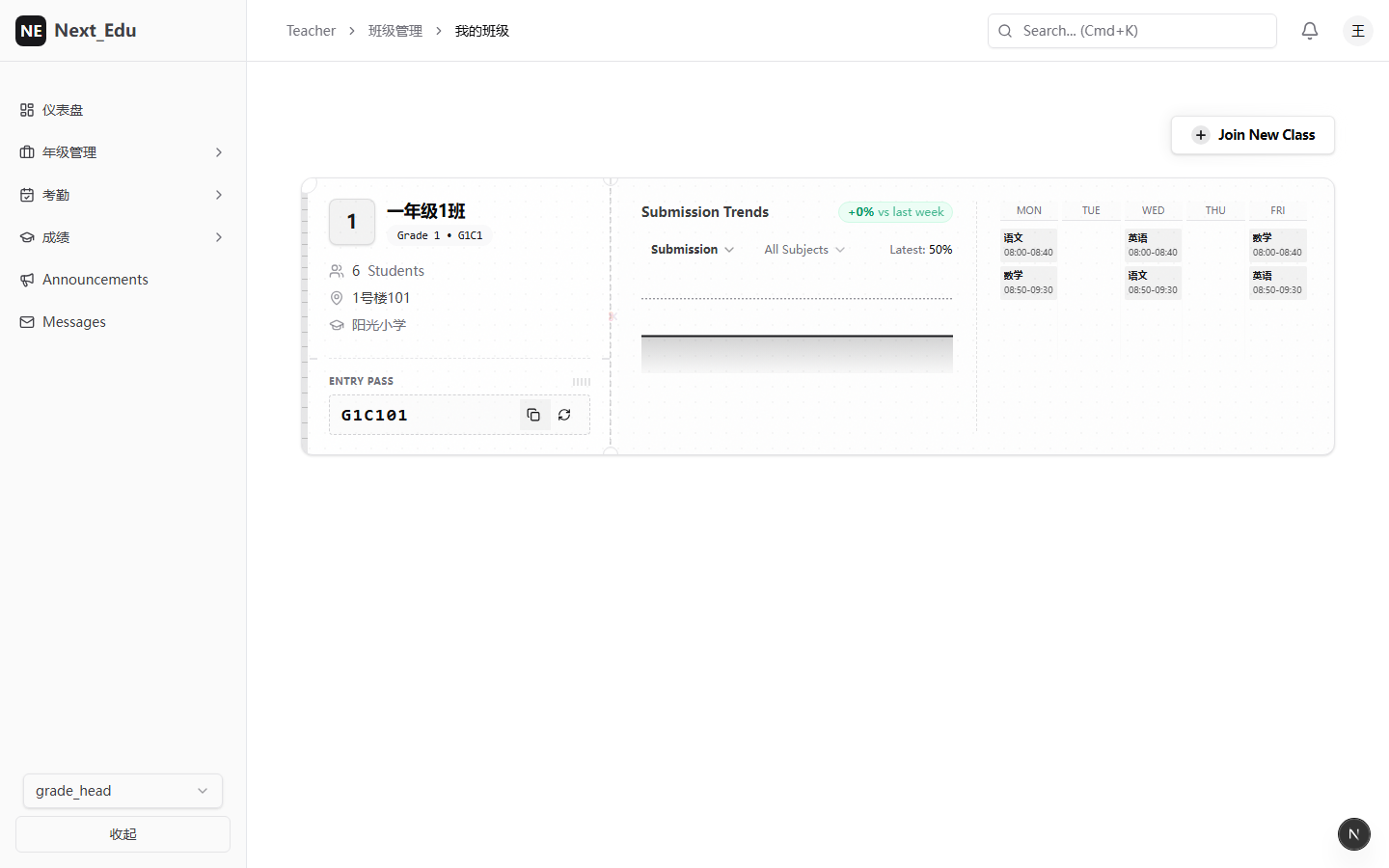Open the 仪表盘 dashboard menu item
This screenshot has height=868, width=1389.
coord(123,110)
